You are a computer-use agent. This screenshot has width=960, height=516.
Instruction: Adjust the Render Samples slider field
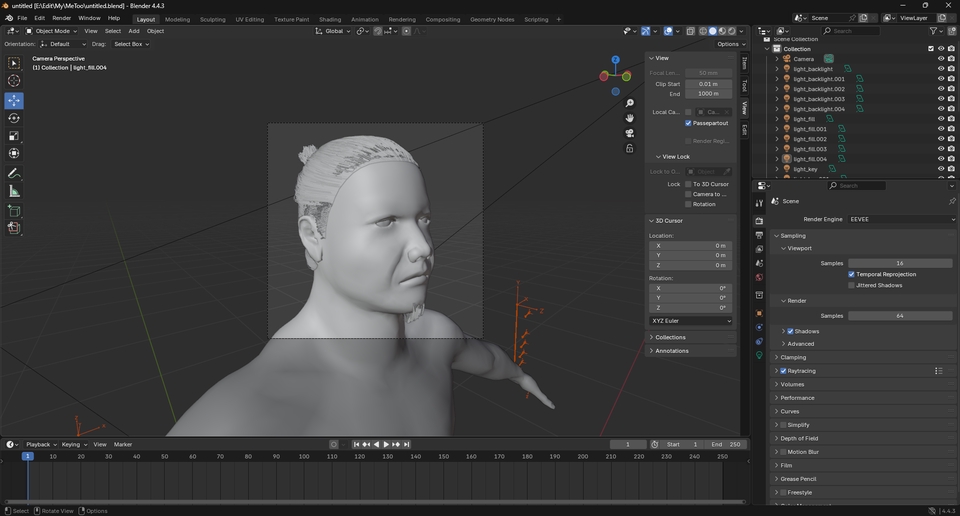pos(900,315)
